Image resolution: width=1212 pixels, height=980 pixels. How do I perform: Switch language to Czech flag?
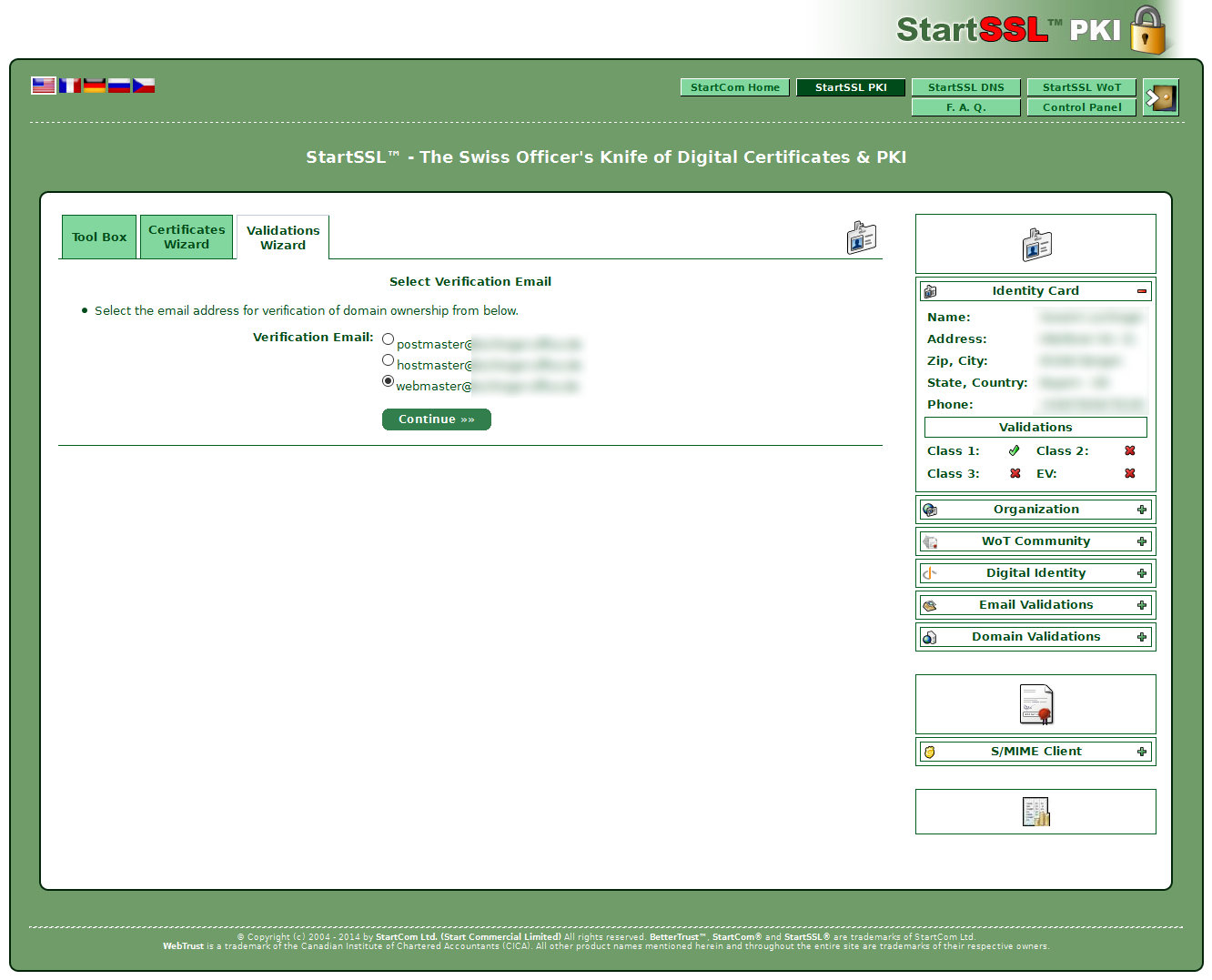144,86
